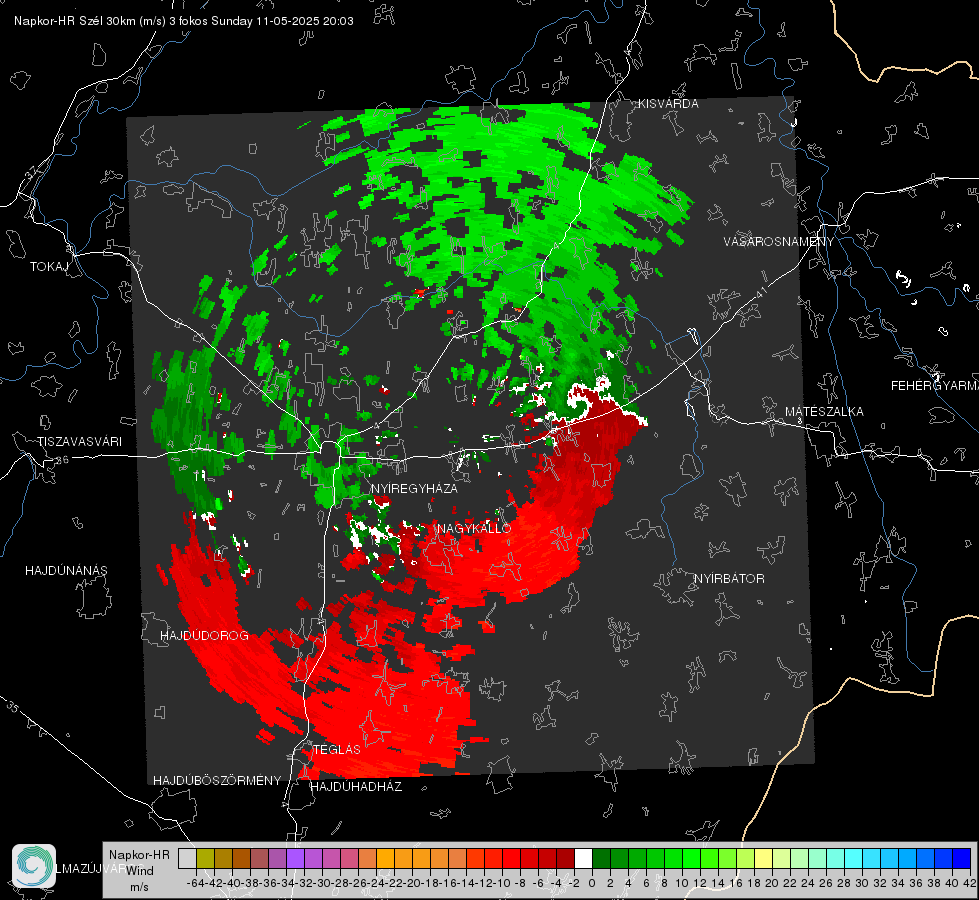Click the 0 legend value
The image size is (979, 900).
pos(592,883)
